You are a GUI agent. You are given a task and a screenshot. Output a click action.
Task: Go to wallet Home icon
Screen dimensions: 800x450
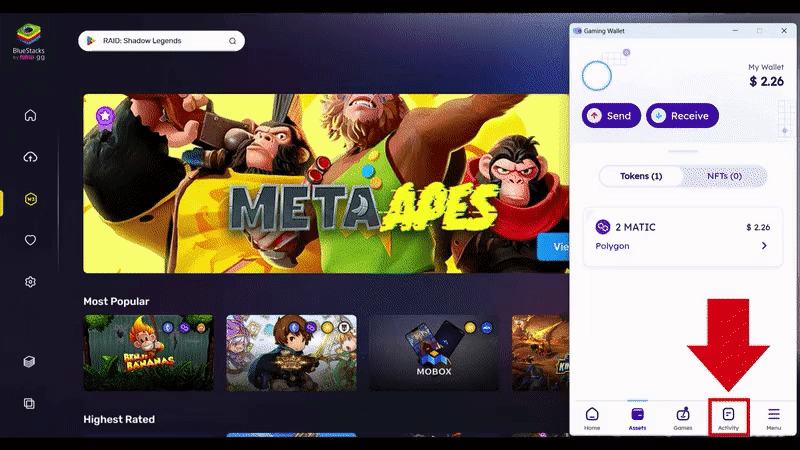pos(592,416)
